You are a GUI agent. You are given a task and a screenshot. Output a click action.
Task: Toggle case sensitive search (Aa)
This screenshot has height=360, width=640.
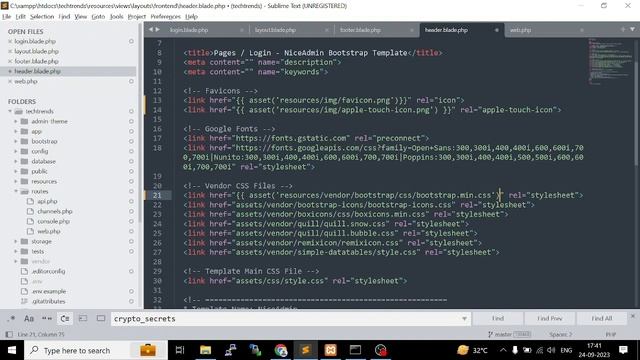(x=29, y=318)
